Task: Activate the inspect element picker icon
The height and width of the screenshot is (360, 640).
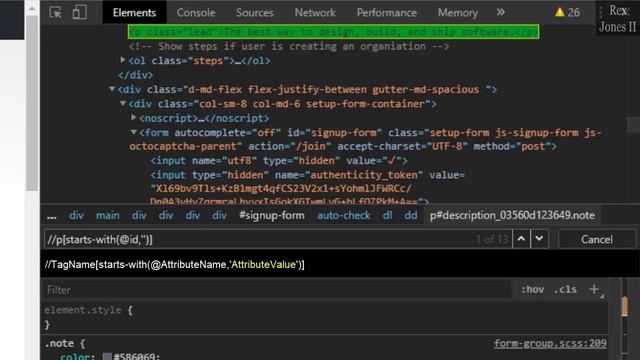Action: [x=55, y=12]
